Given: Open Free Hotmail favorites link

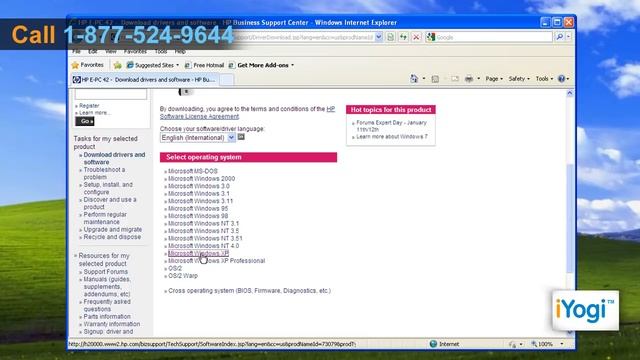Looking at the screenshot, I should pyautogui.click(x=204, y=65).
